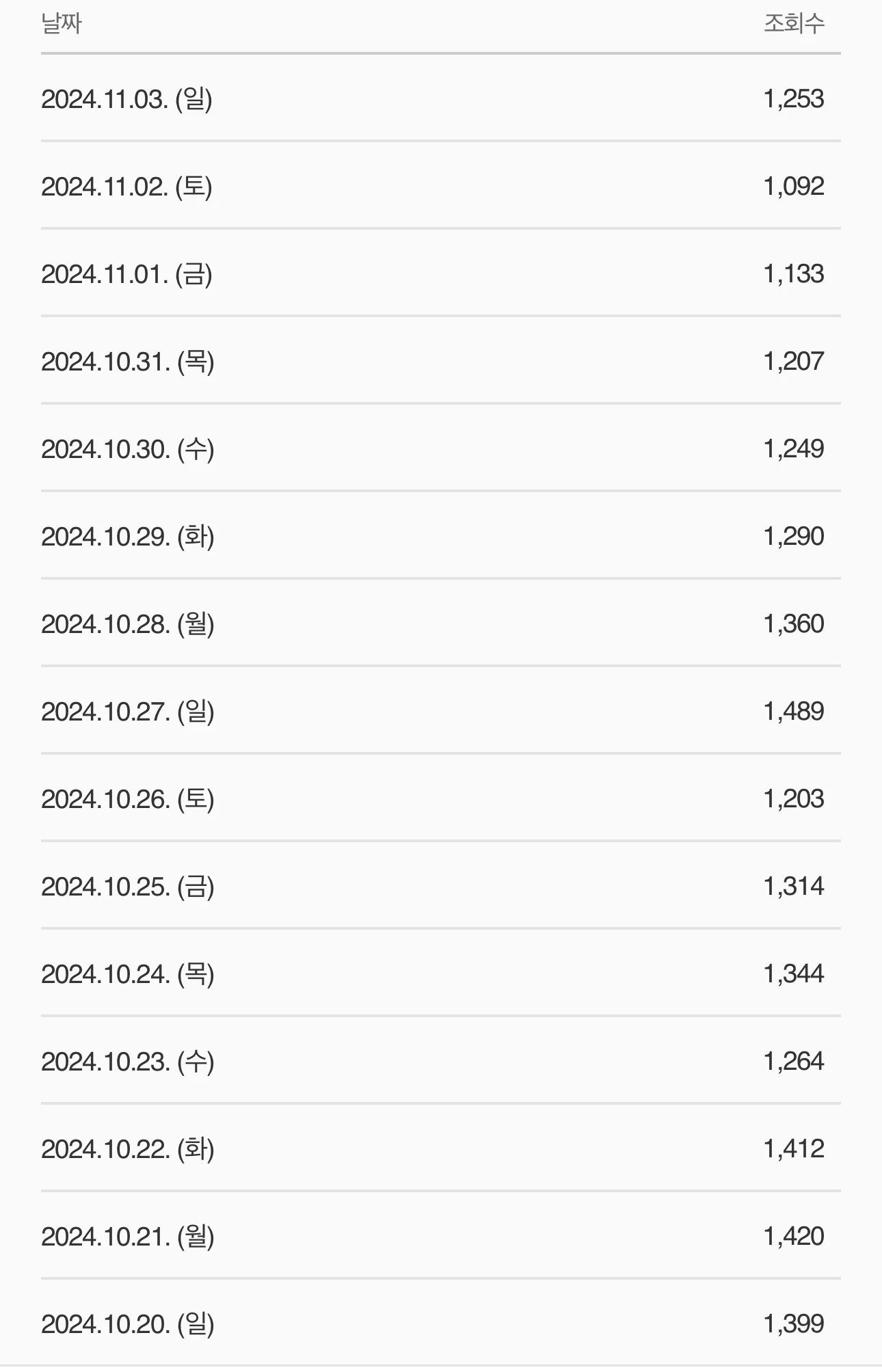Click the 날짜 column header
Screen dimensions: 882x1372
coord(62,24)
